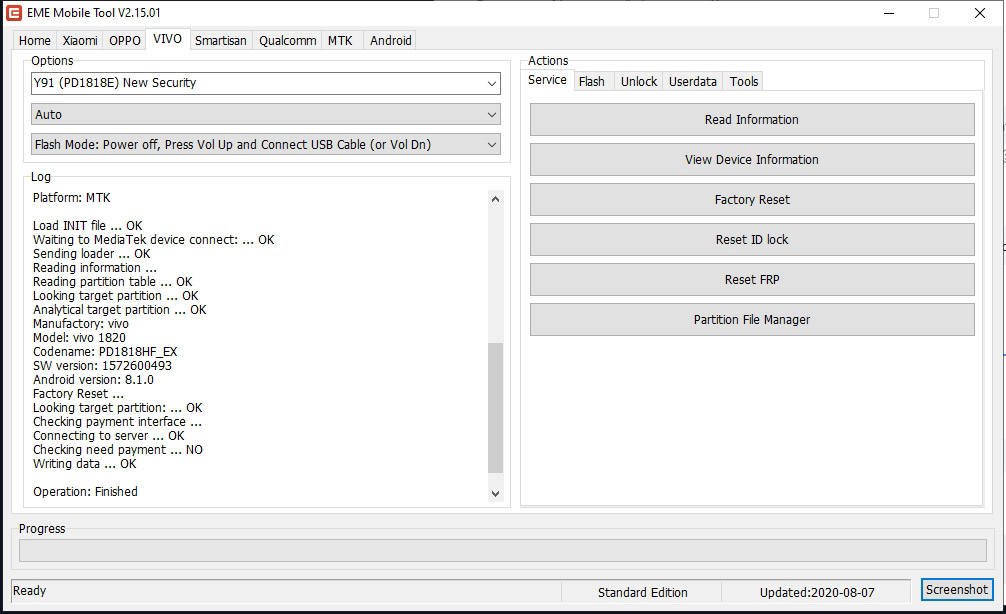This screenshot has width=1006, height=614.
Task: Open the Home tab
Action: click(35, 40)
